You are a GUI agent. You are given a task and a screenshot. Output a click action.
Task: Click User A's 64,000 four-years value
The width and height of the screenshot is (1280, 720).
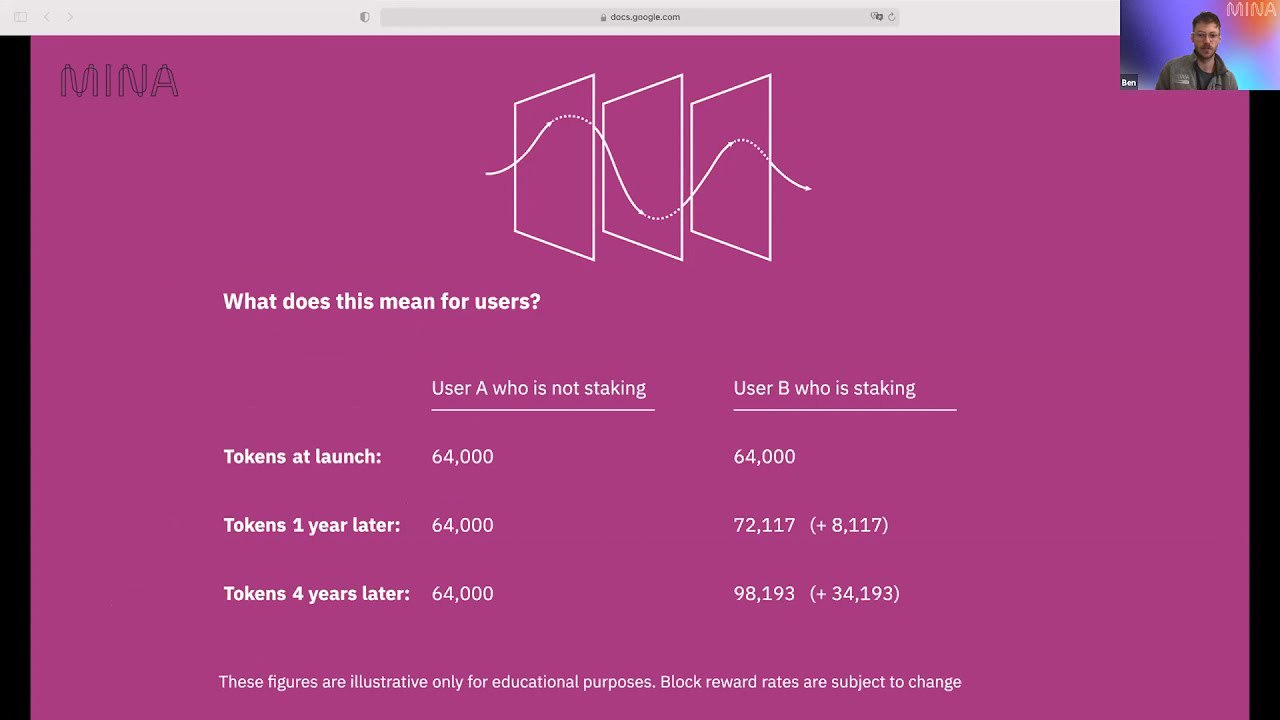462,594
